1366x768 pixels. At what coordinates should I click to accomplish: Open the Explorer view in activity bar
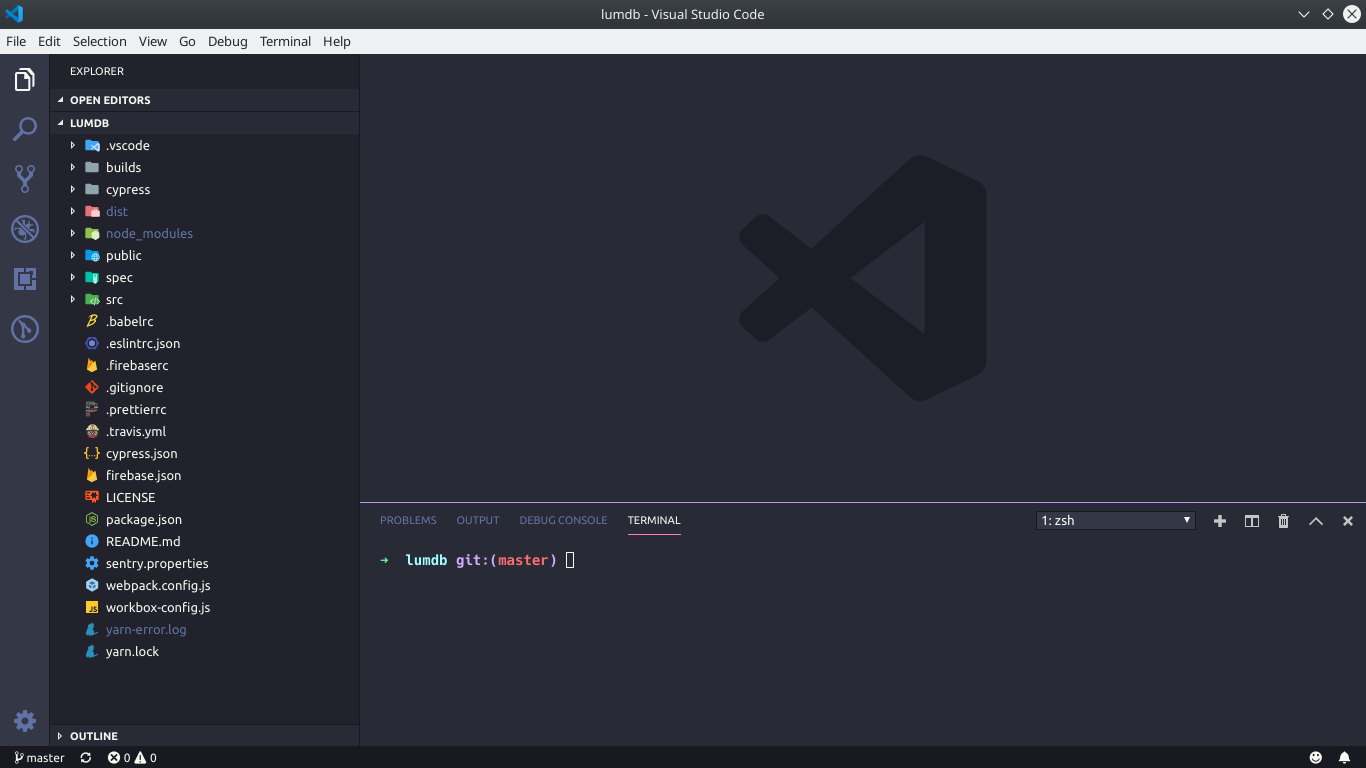coord(25,80)
